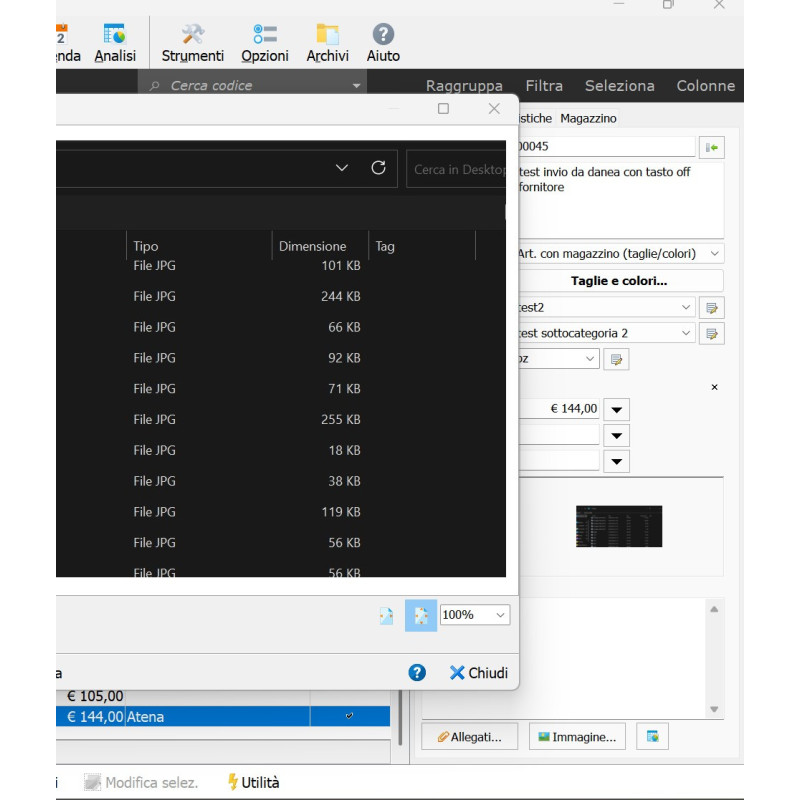Click the notes scrollbar down arrow
The image size is (800, 800).
[x=714, y=709]
